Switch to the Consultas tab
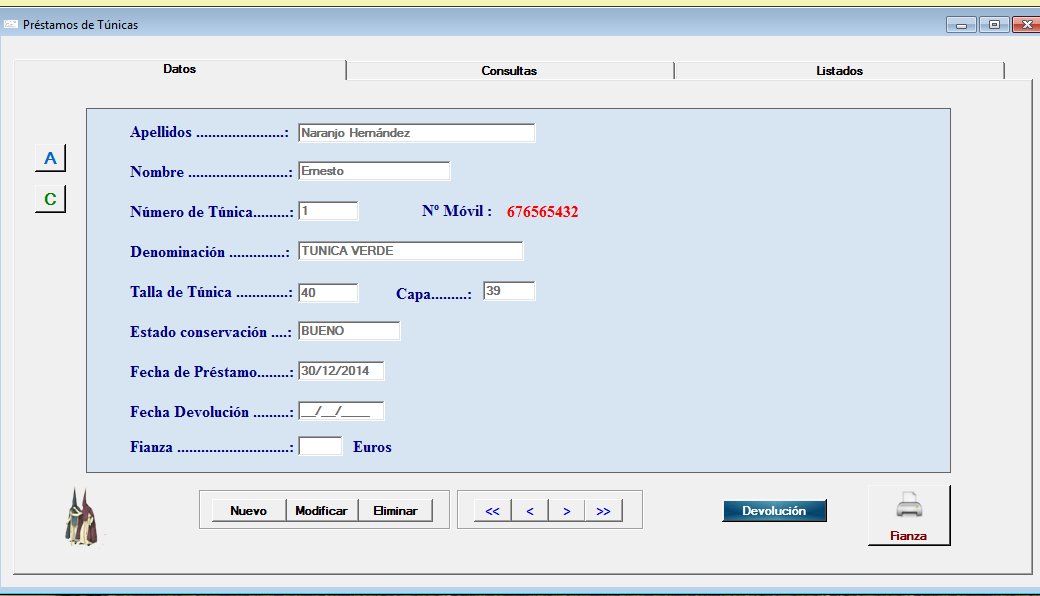Viewport: 1040px width, 596px height. [x=509, y=71]
